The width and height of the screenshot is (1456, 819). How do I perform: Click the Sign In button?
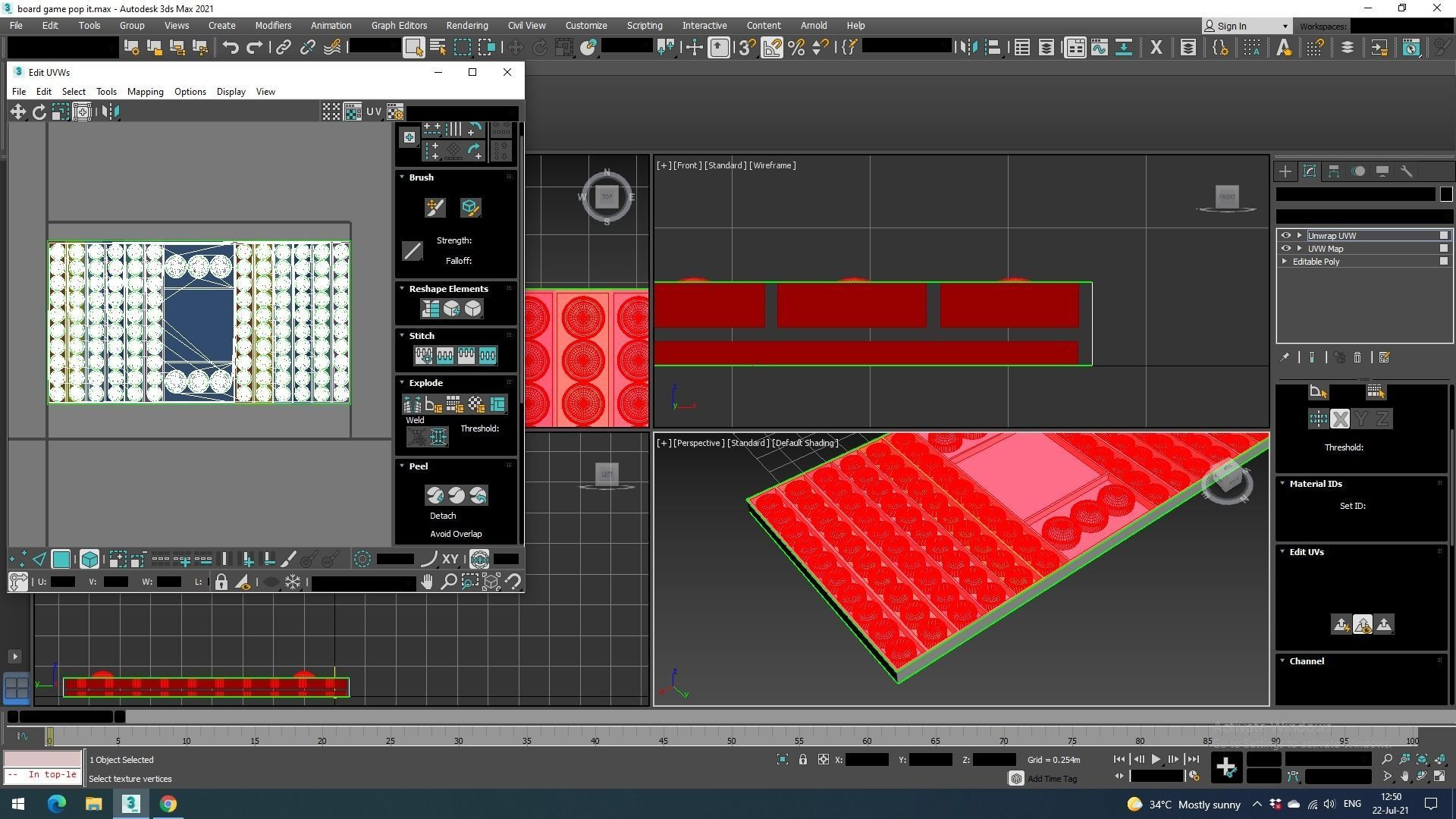[x=1232, y=26]
